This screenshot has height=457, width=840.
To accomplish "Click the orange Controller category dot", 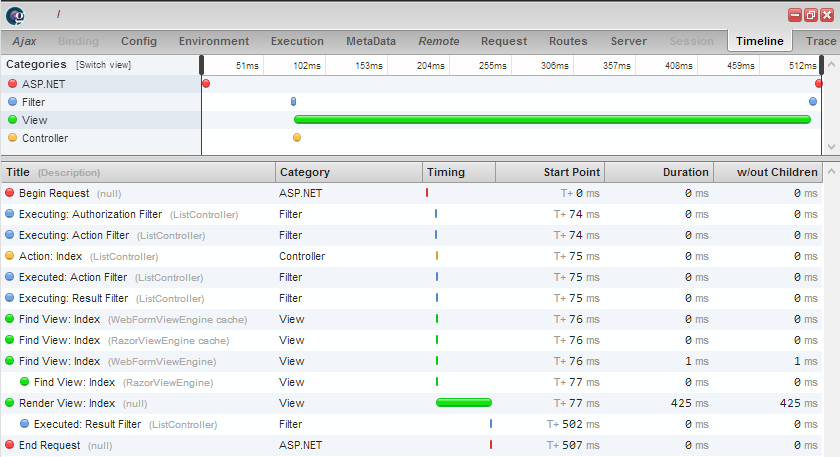I will 12,138.
